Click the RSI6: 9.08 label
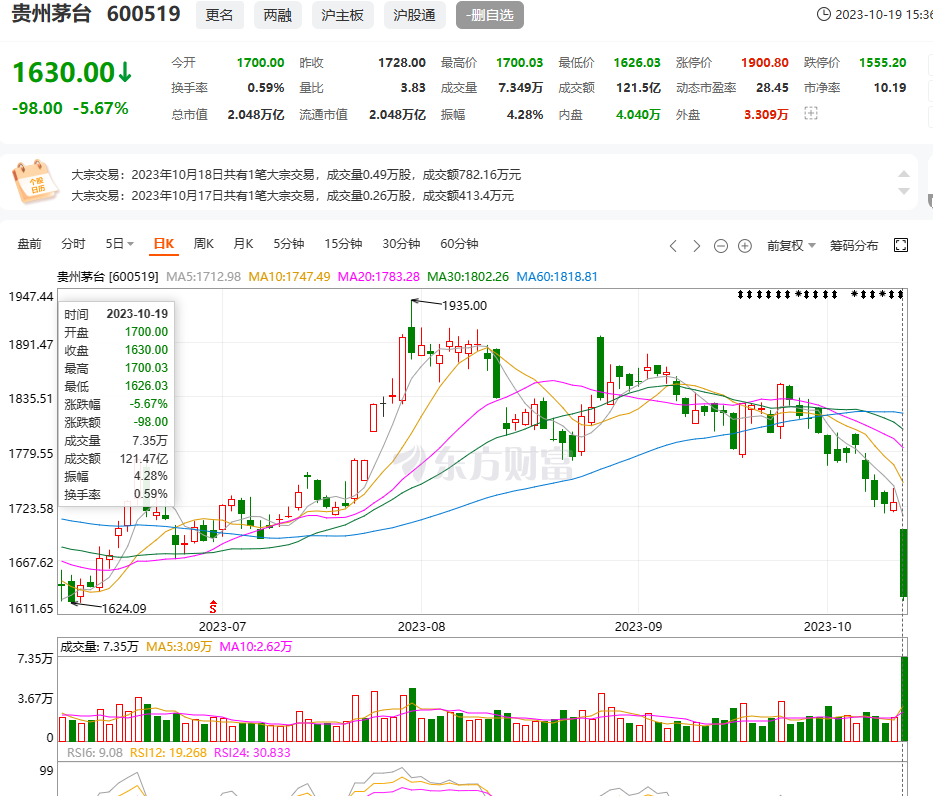 click(x=95, y=753)
